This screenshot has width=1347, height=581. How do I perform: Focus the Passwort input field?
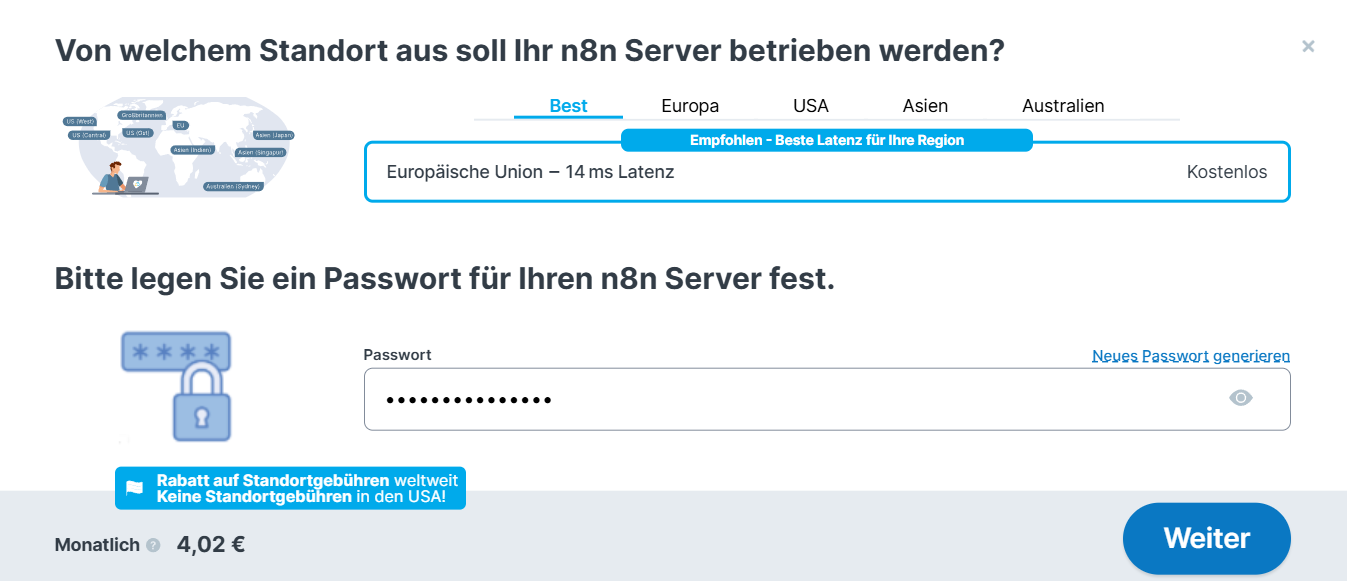827,399
